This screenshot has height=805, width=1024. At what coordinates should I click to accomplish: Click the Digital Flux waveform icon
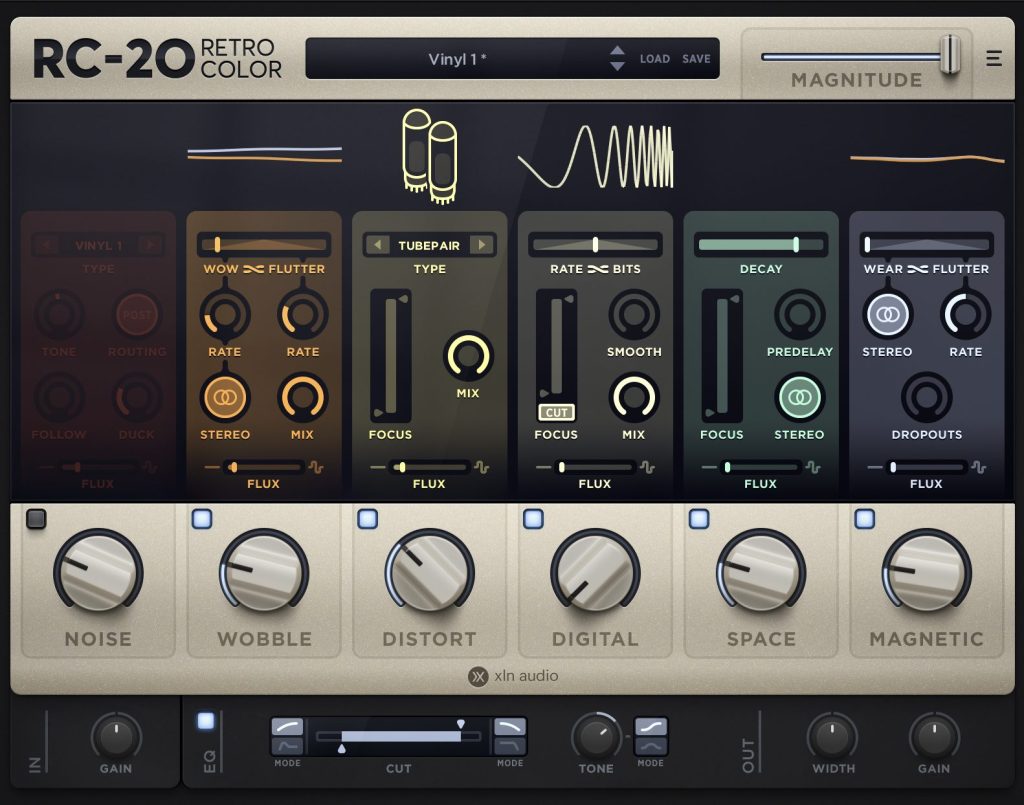(648, 467)
